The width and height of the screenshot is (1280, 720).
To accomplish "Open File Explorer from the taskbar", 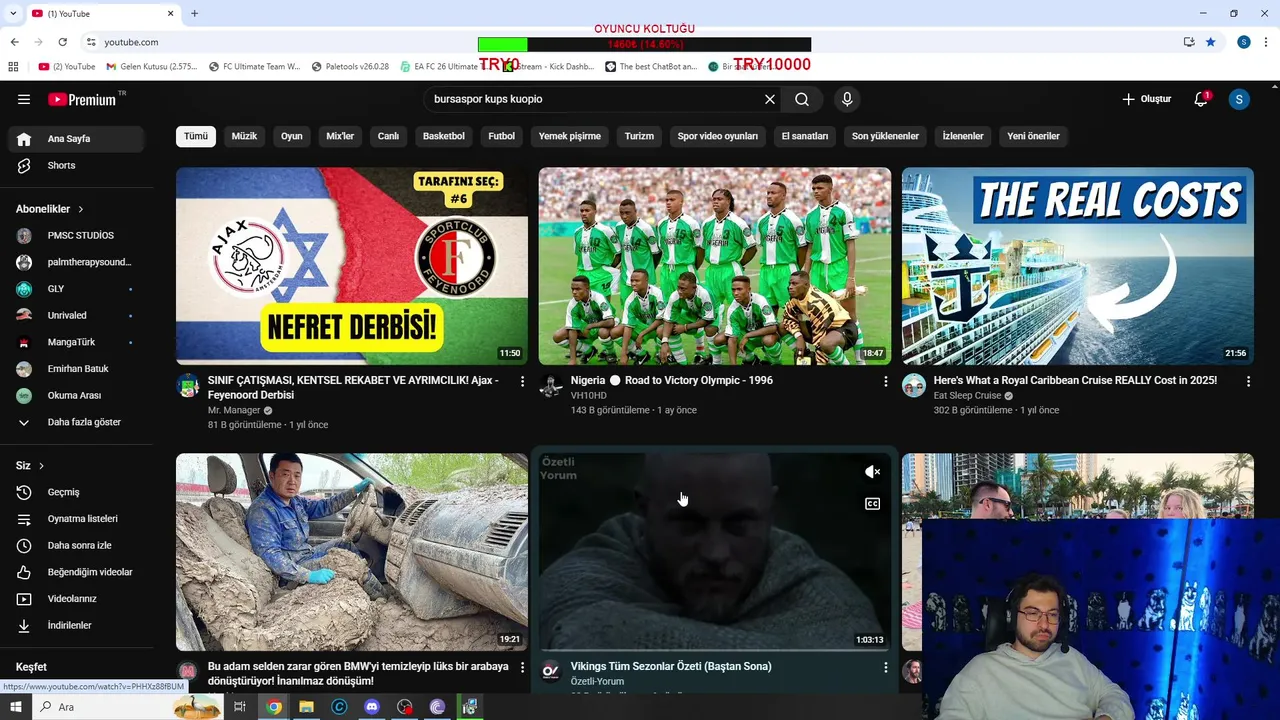I will [x=306, y=707].
